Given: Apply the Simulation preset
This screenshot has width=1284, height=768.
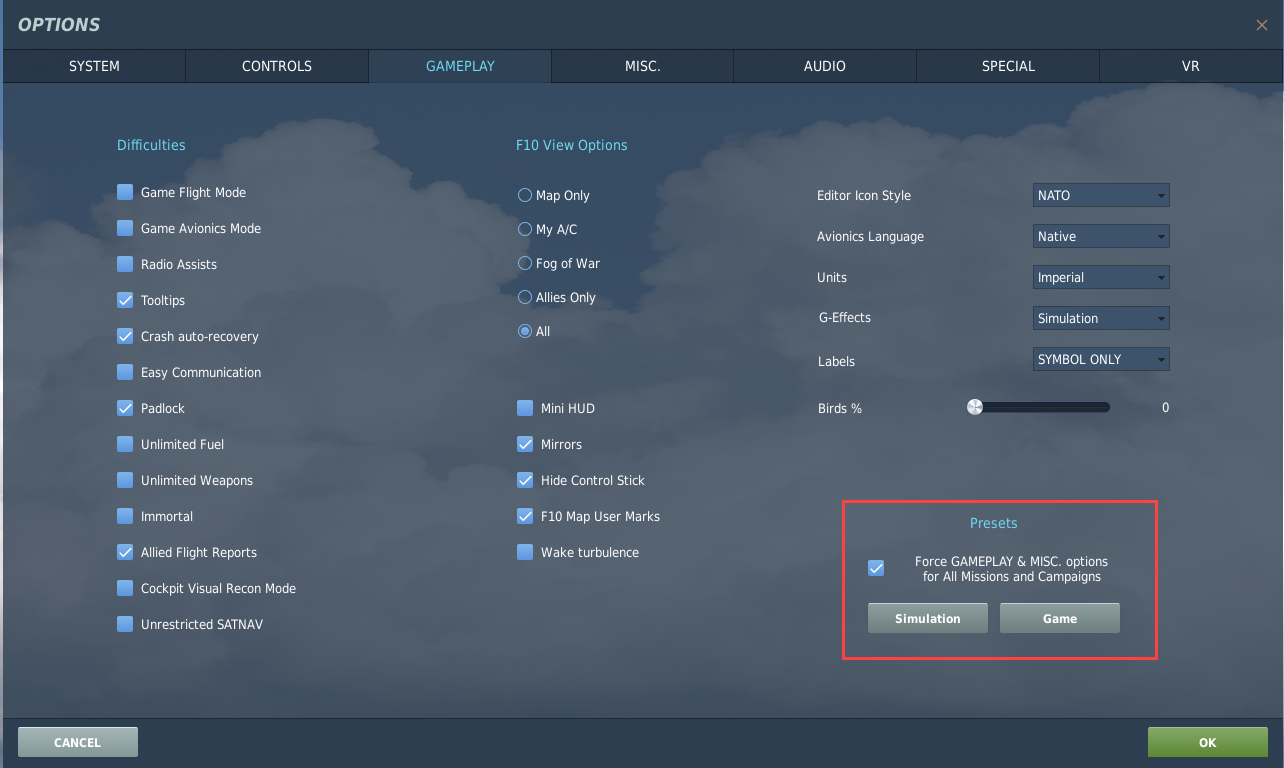Looking at the screenshot, I should click(x=928, y=618).
